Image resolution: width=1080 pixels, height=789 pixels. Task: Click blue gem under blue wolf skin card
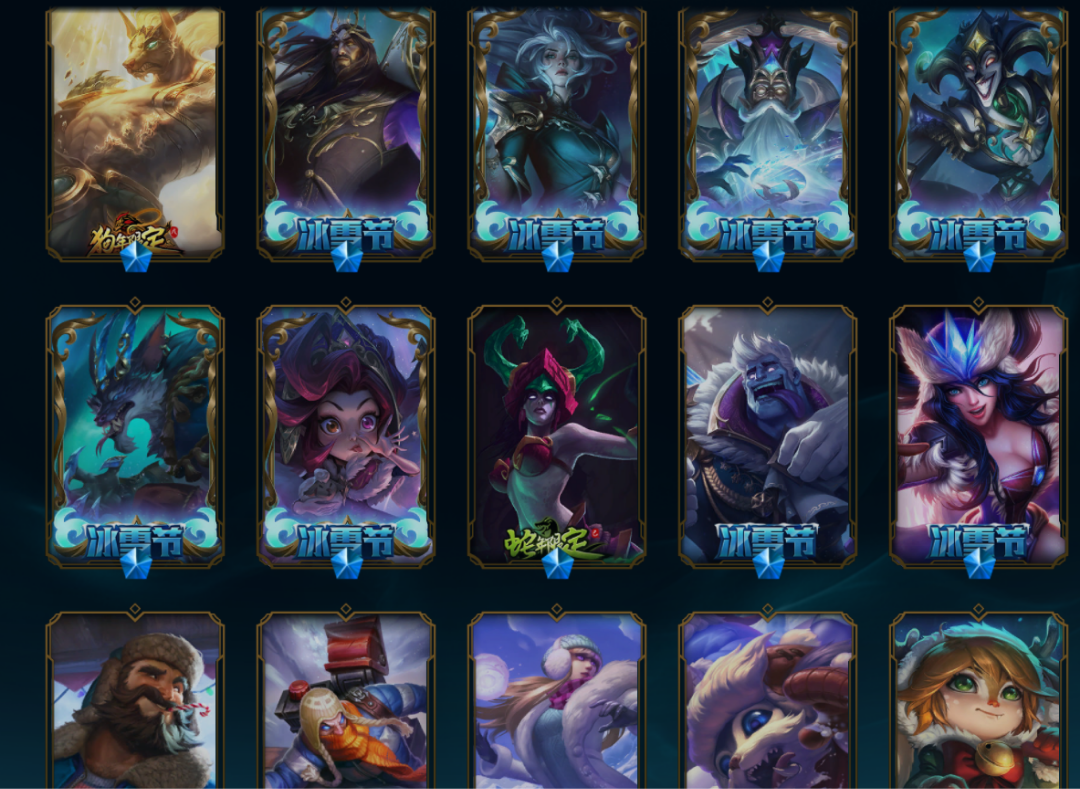click(x=136, y=565)
